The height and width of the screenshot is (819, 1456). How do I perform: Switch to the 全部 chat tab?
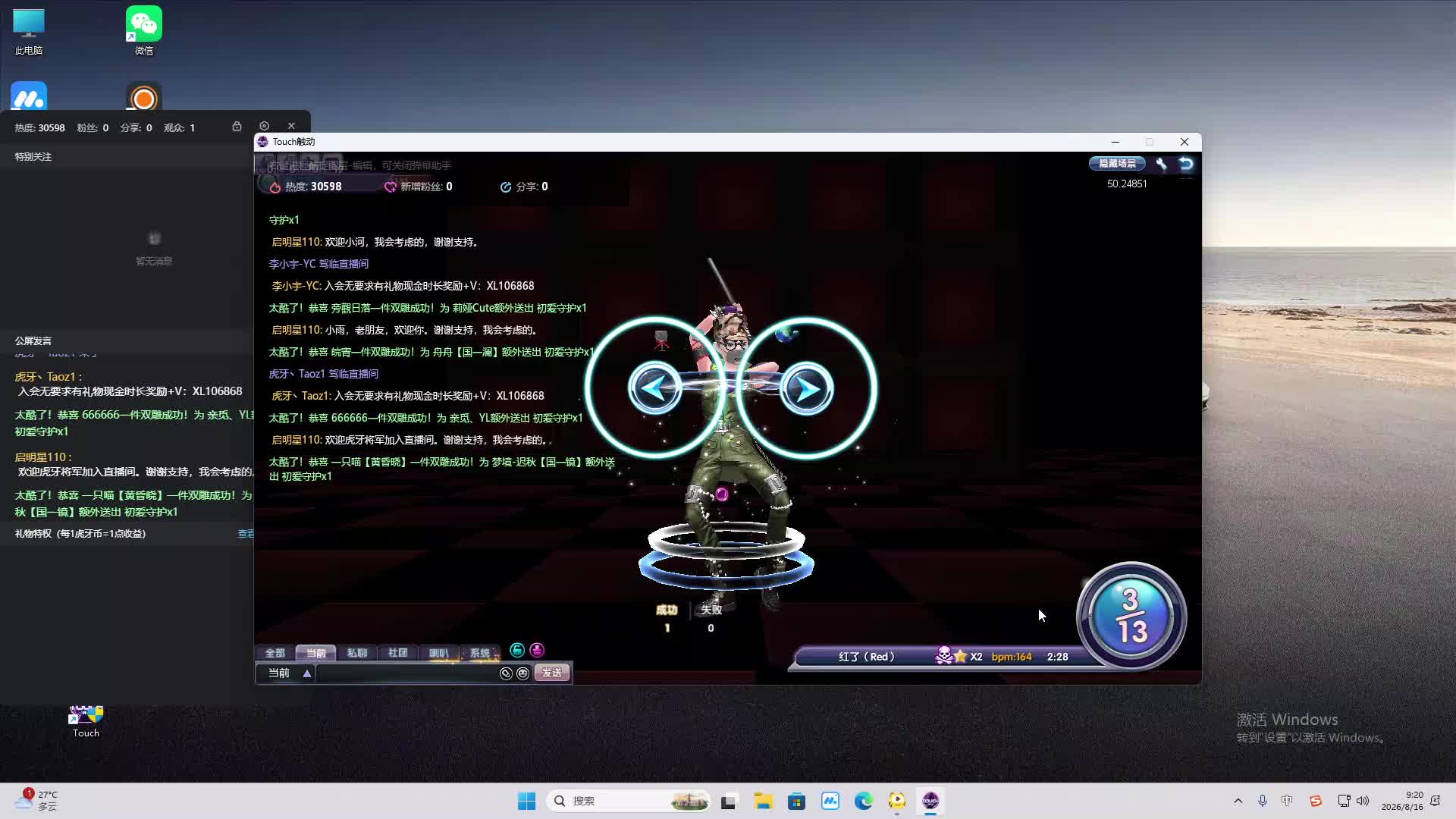click(275, 653)
